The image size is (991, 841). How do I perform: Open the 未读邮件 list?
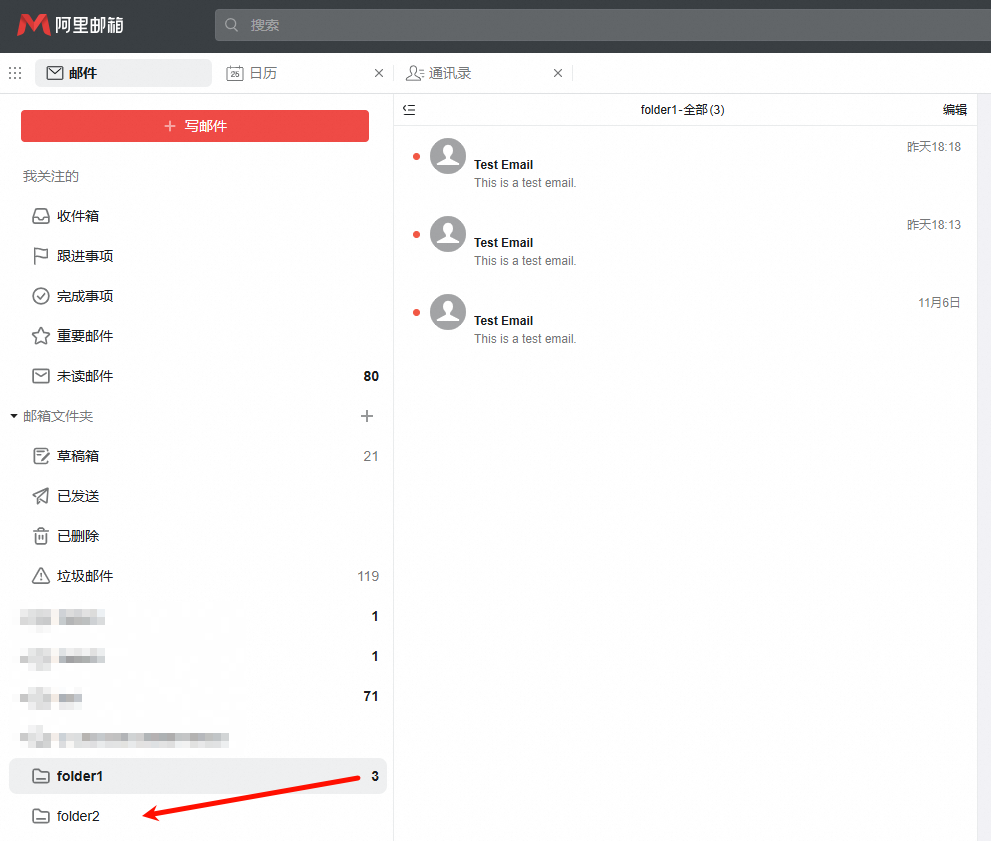point(198,376)
